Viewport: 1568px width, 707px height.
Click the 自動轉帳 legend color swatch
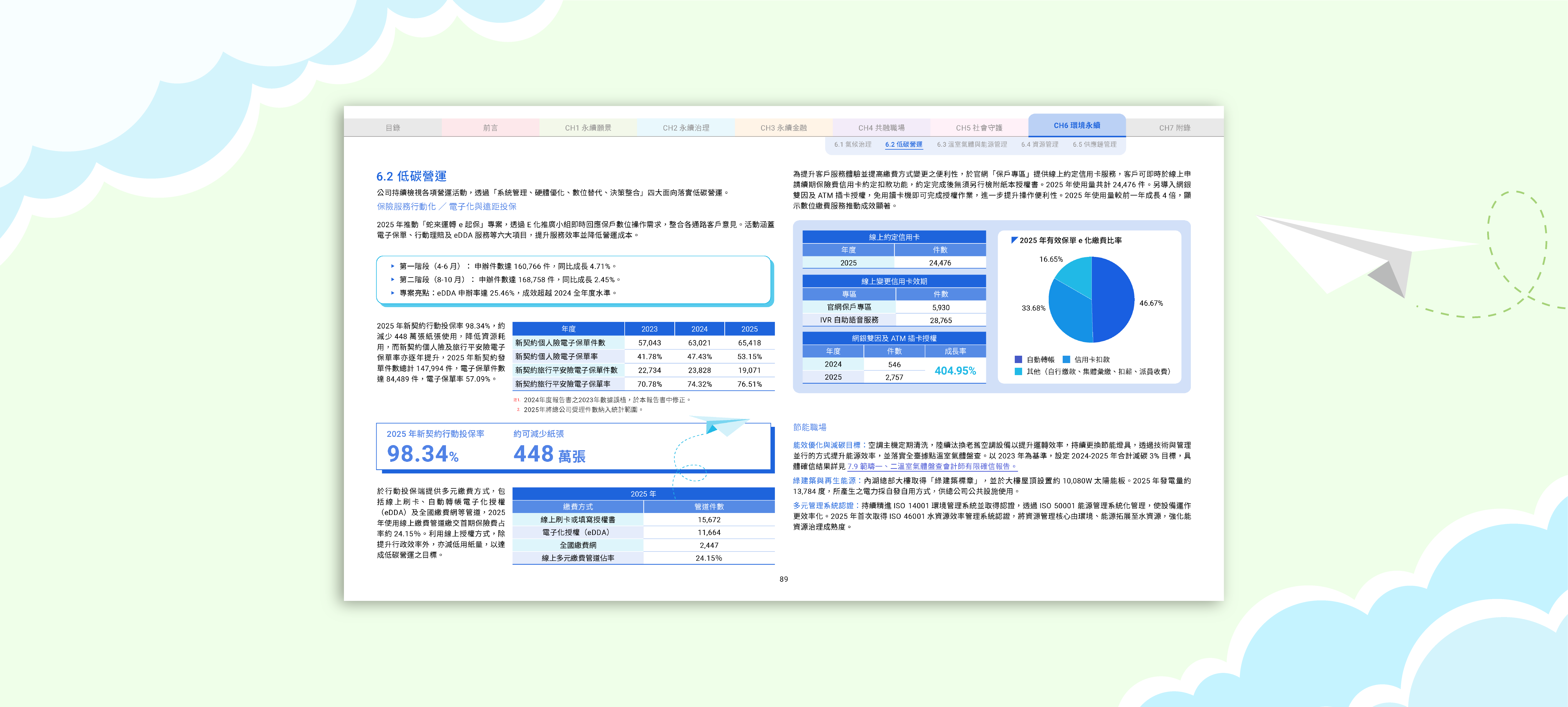tap(1018, 359)
